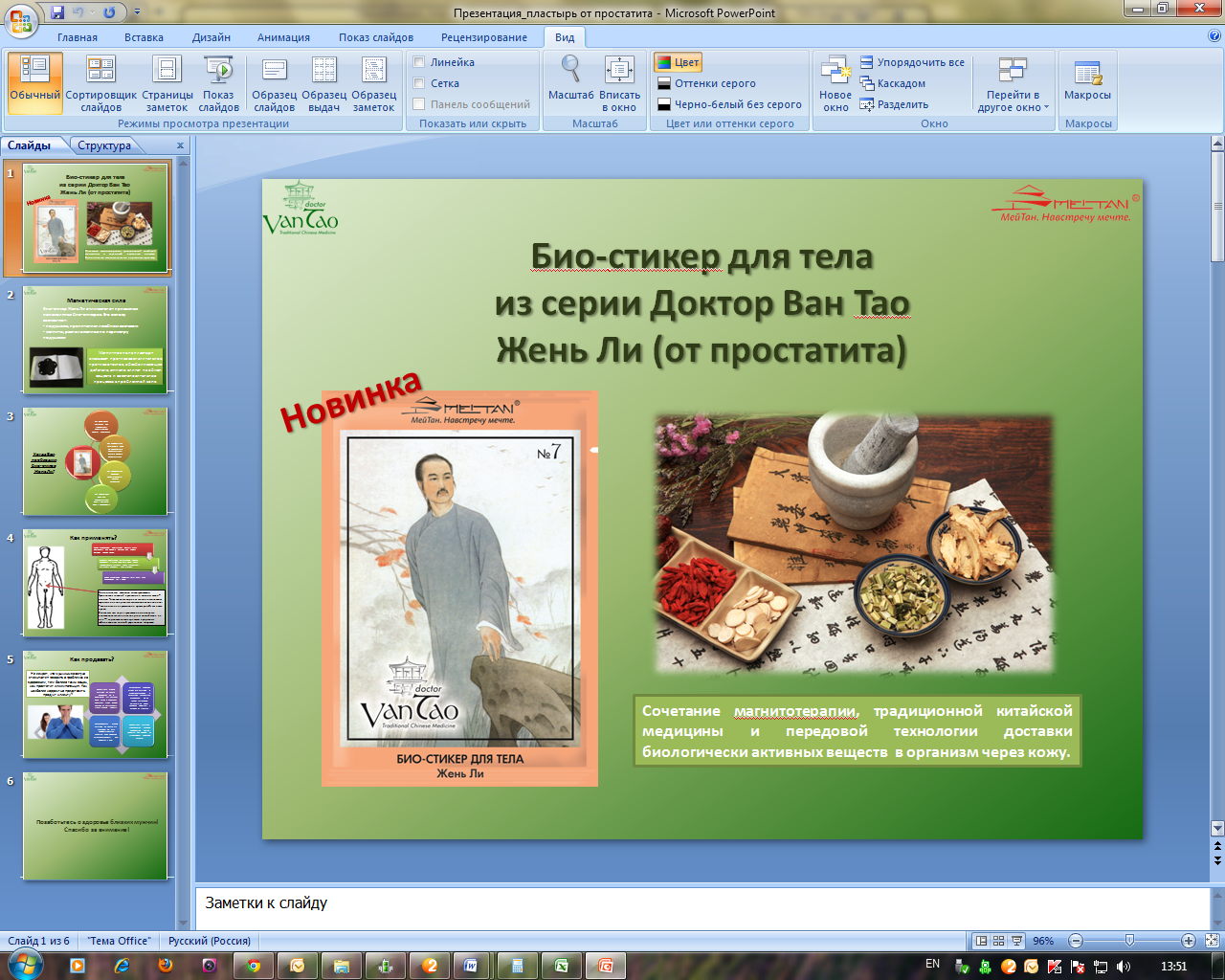This screenshot has width=1225, height=980.
Task: Switch to Grayscale (Оттенки серого) mode
Action: pyautogui.click(x=706, y=83)
